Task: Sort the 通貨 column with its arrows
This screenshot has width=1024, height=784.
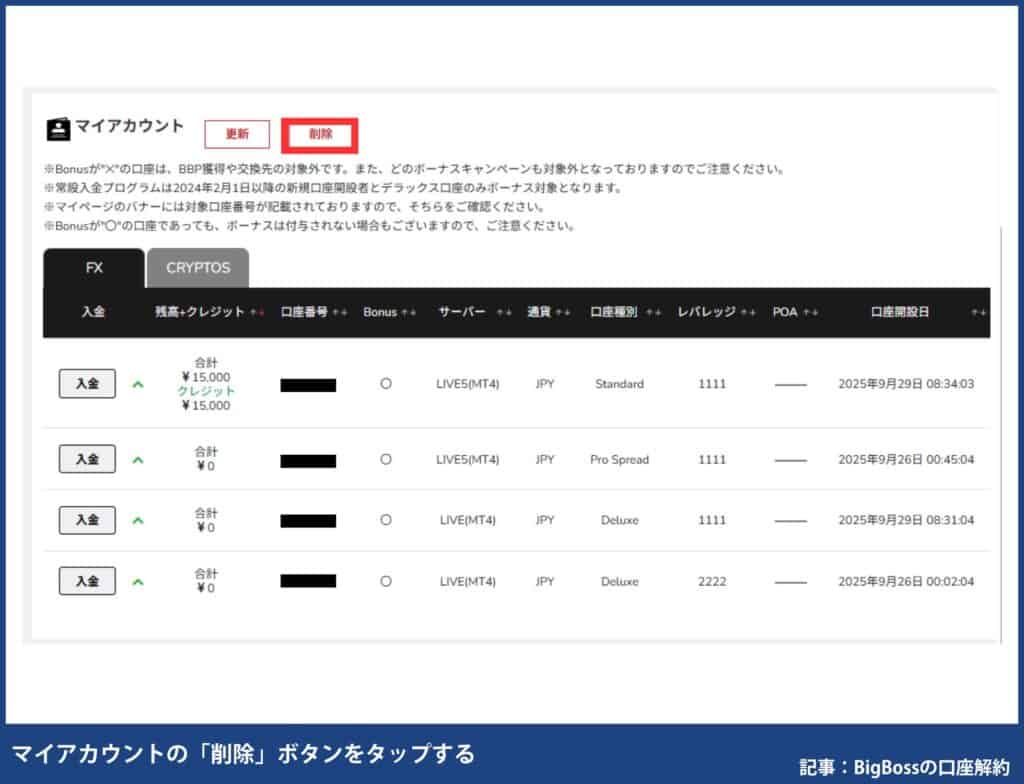Action: coord(562,311)
